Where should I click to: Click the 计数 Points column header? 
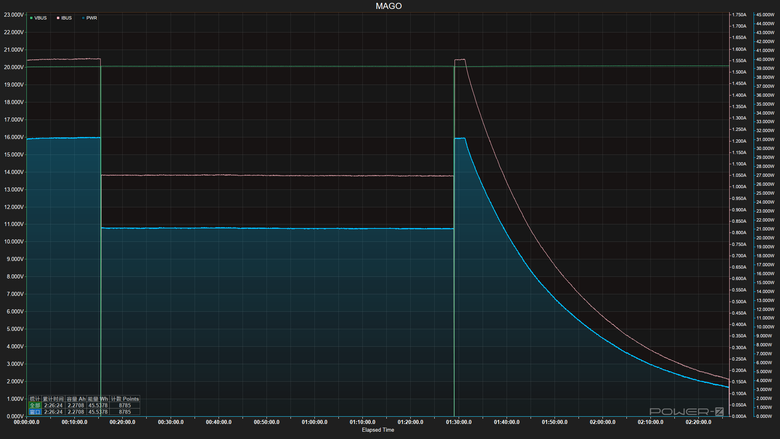(125, 399)
